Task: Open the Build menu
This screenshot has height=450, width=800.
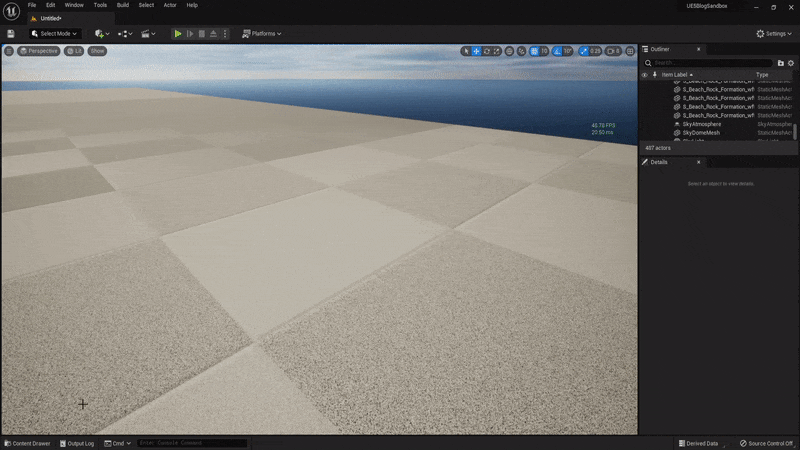Action: 122,5
